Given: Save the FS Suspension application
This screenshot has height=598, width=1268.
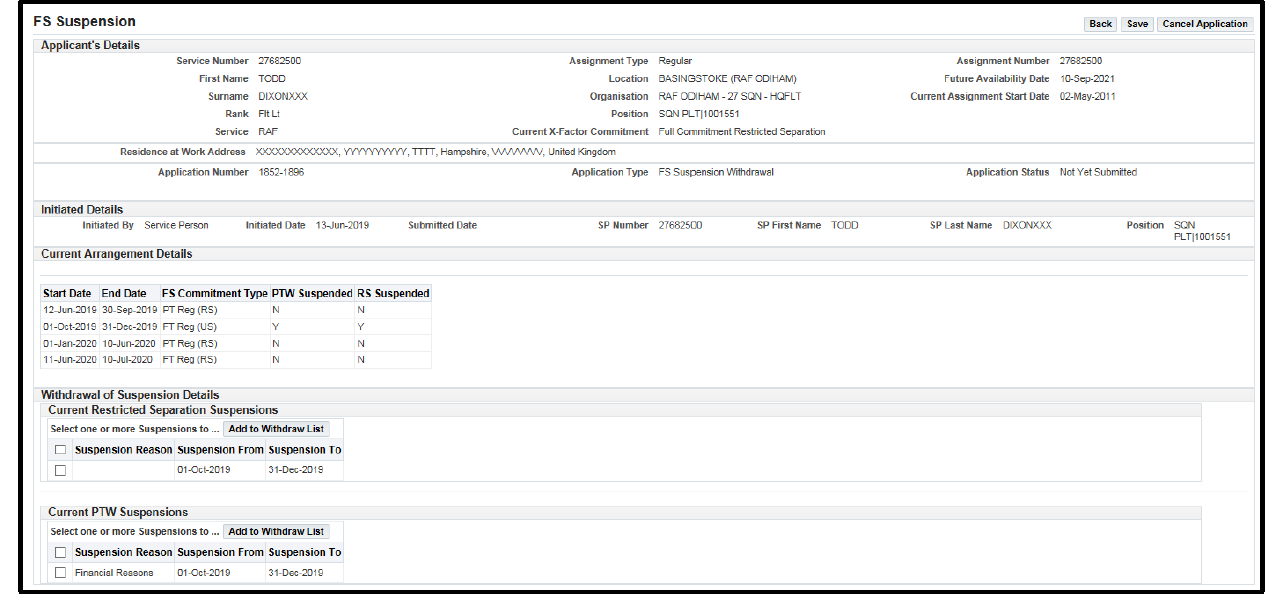Looking at the screenshot, I should (1137, 24).
